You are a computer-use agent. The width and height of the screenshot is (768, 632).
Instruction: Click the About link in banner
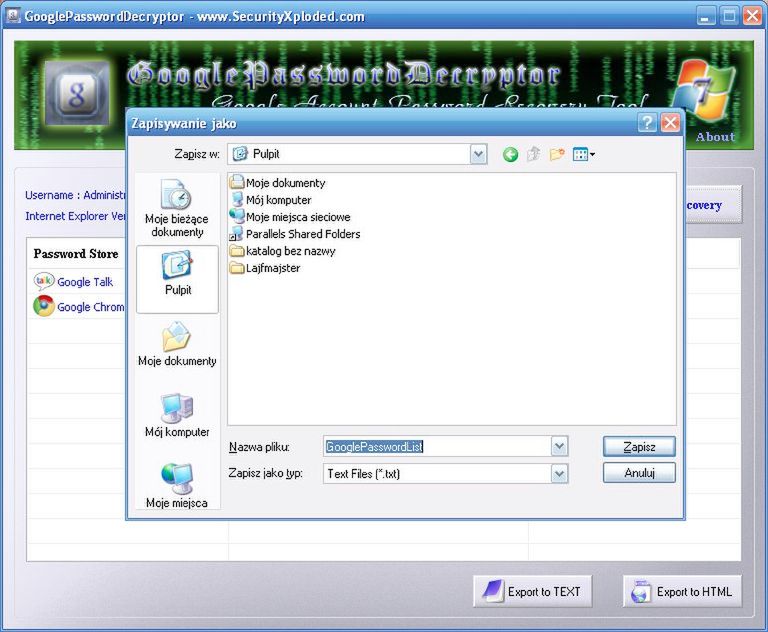pos(716,137)
